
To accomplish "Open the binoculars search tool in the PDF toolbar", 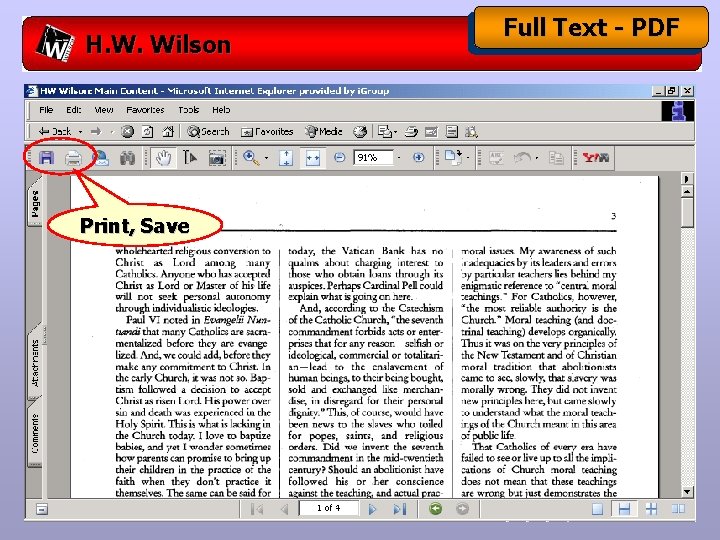I will 128,158.
